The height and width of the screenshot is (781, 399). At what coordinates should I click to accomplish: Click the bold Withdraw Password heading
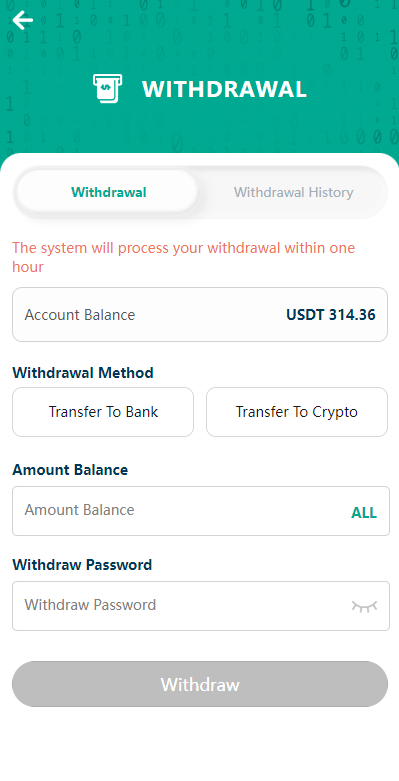click(x=82, y=565)
